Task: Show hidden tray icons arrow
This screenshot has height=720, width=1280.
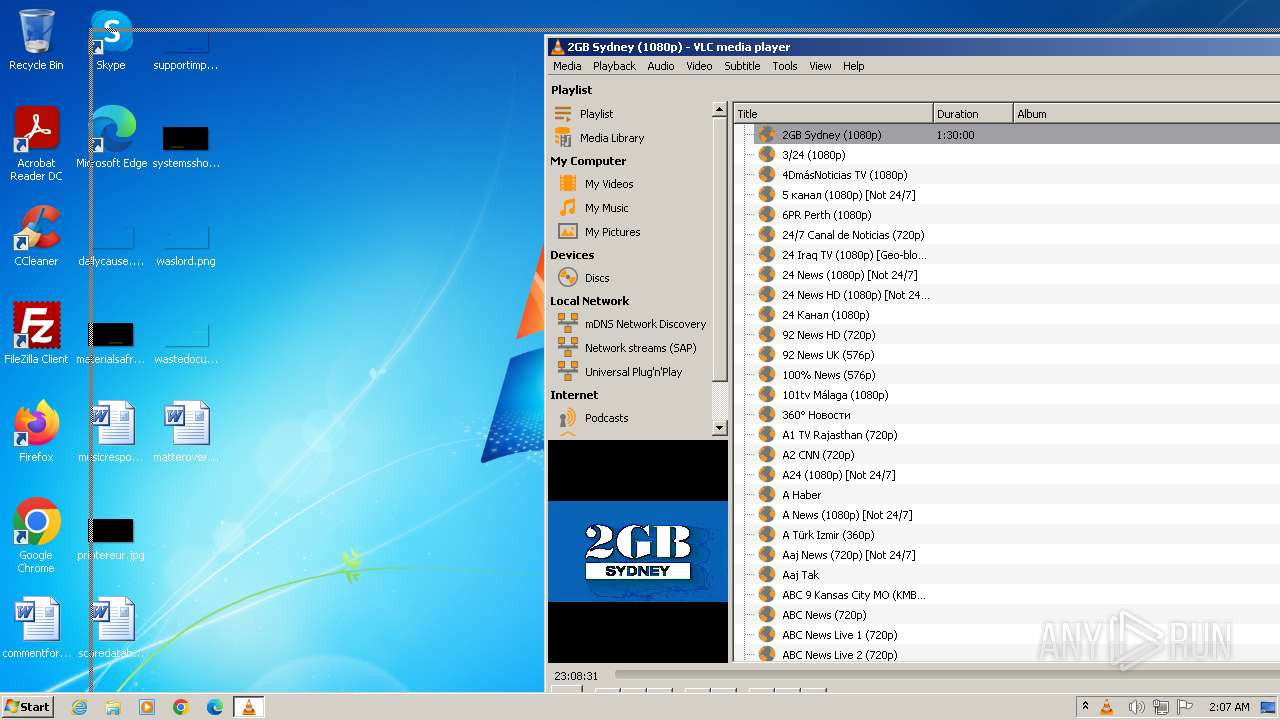Action: pyautogui.click(x=1085, y=707)
